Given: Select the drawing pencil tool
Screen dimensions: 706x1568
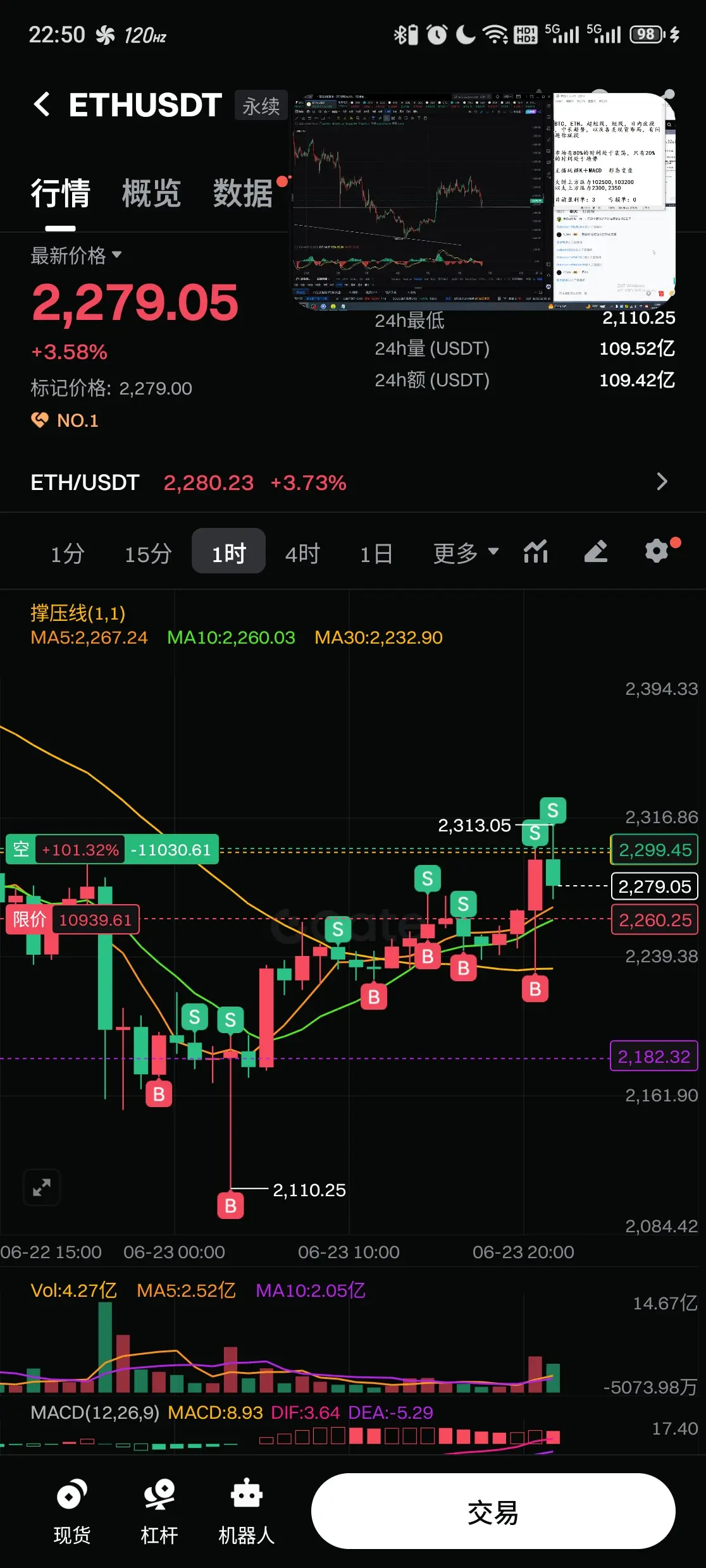Looking at the screenshot, I should [596, 552].
